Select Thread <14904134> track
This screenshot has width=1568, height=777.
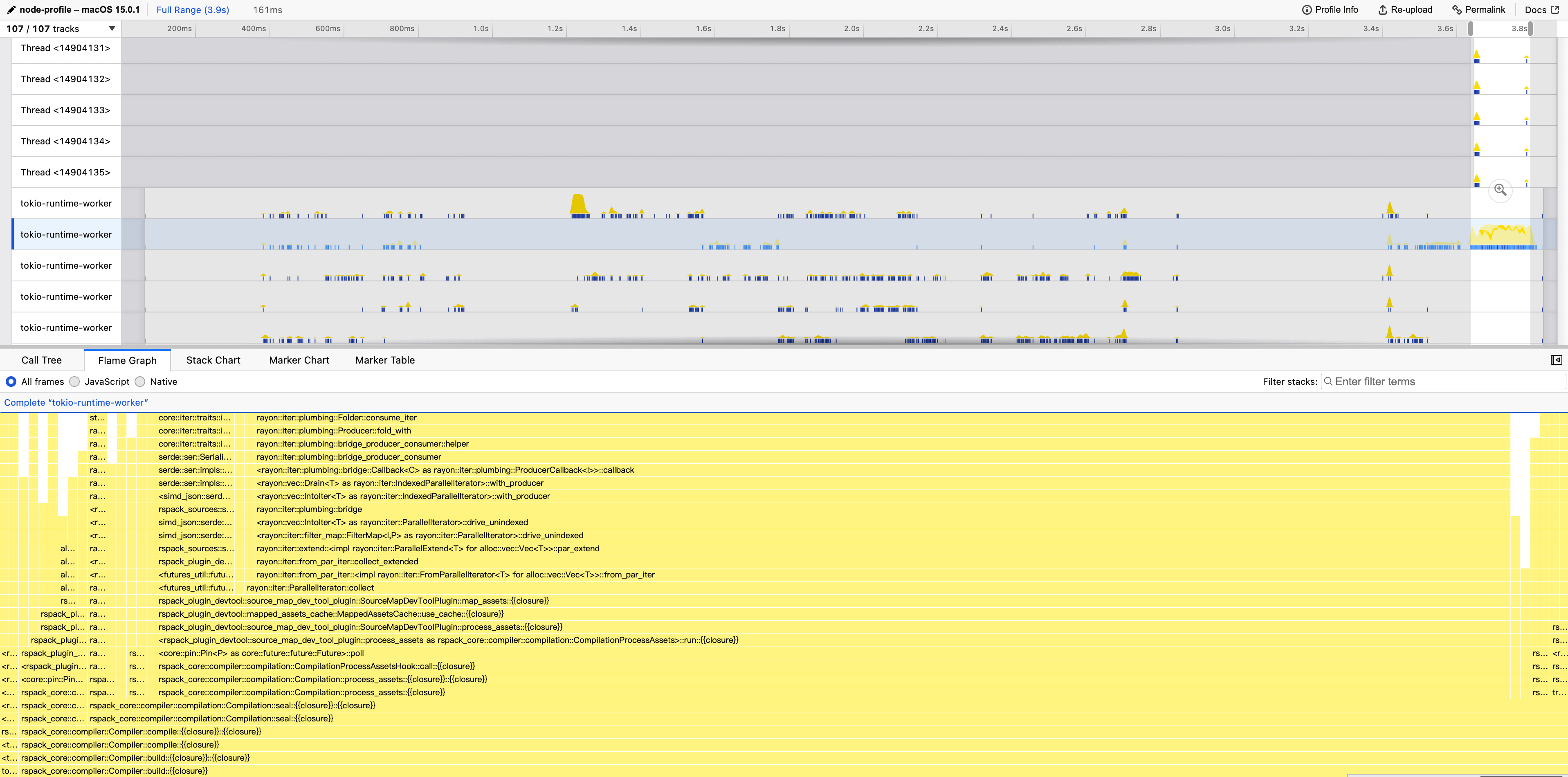(66, 141)
